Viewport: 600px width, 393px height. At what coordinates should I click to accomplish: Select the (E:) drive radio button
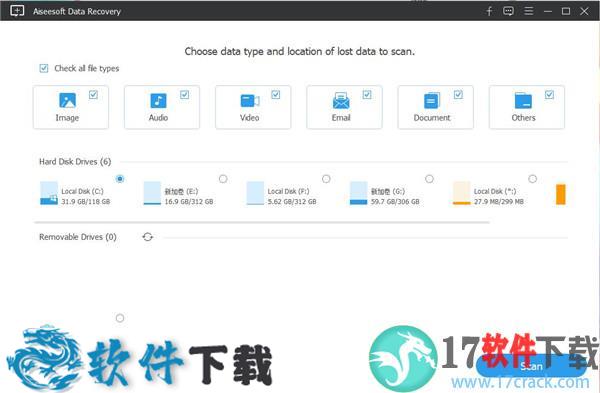223,179
